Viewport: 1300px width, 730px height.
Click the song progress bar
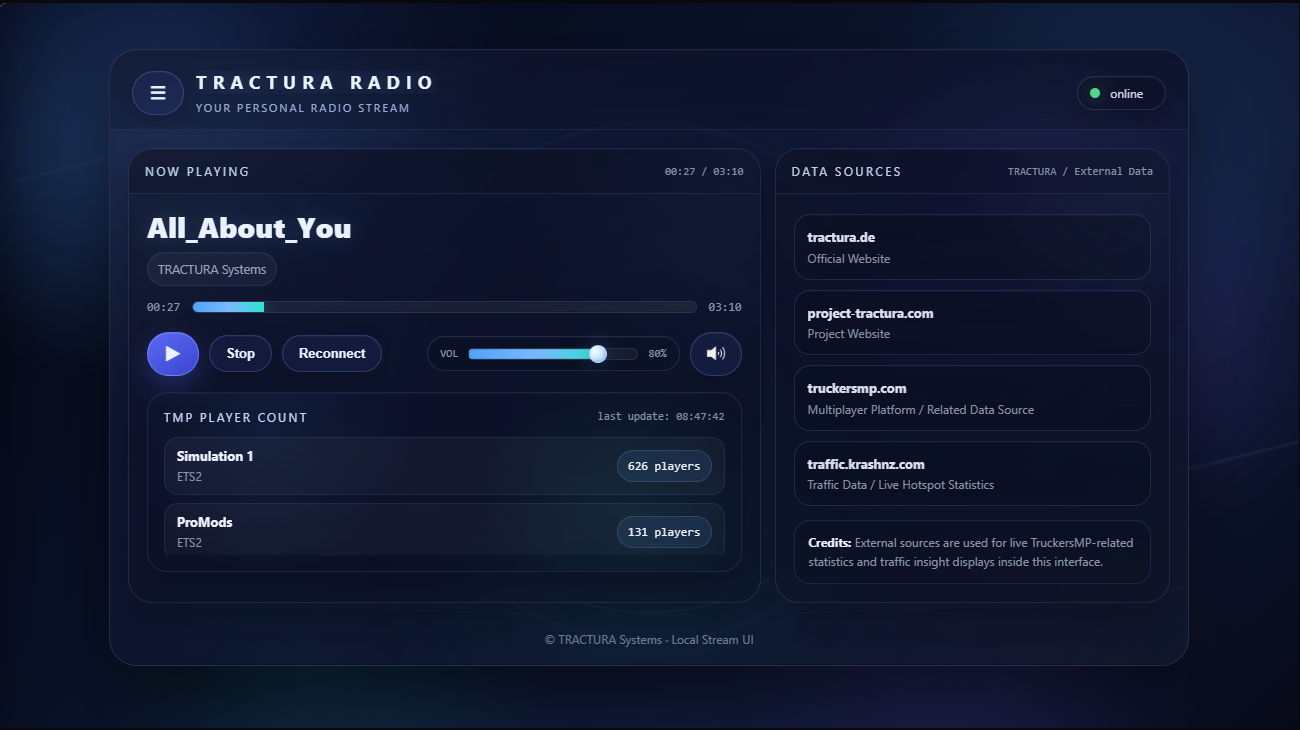444,307
